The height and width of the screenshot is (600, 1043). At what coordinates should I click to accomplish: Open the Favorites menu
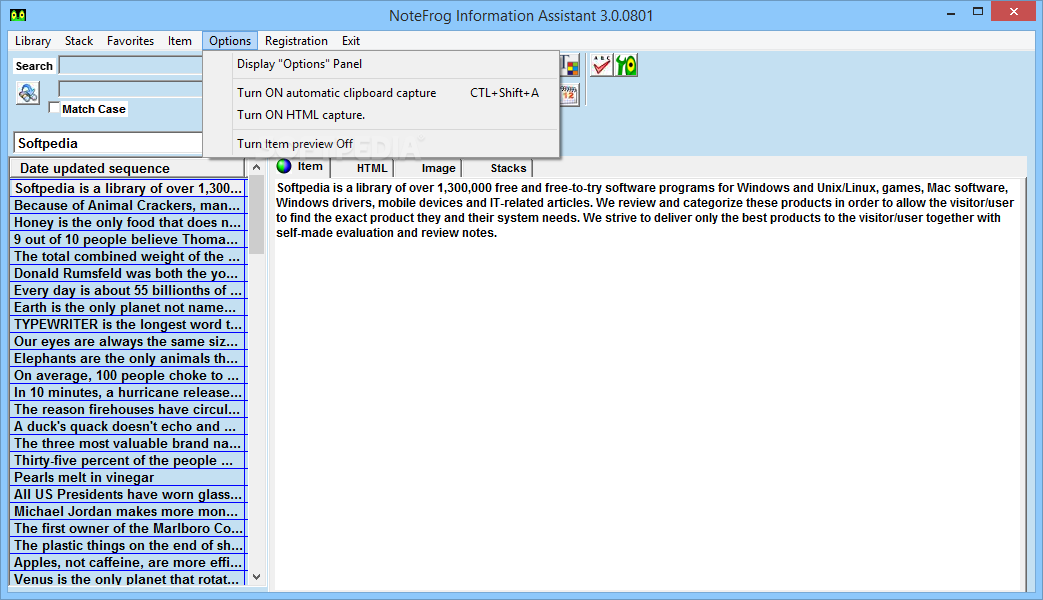tap(130, 41)
